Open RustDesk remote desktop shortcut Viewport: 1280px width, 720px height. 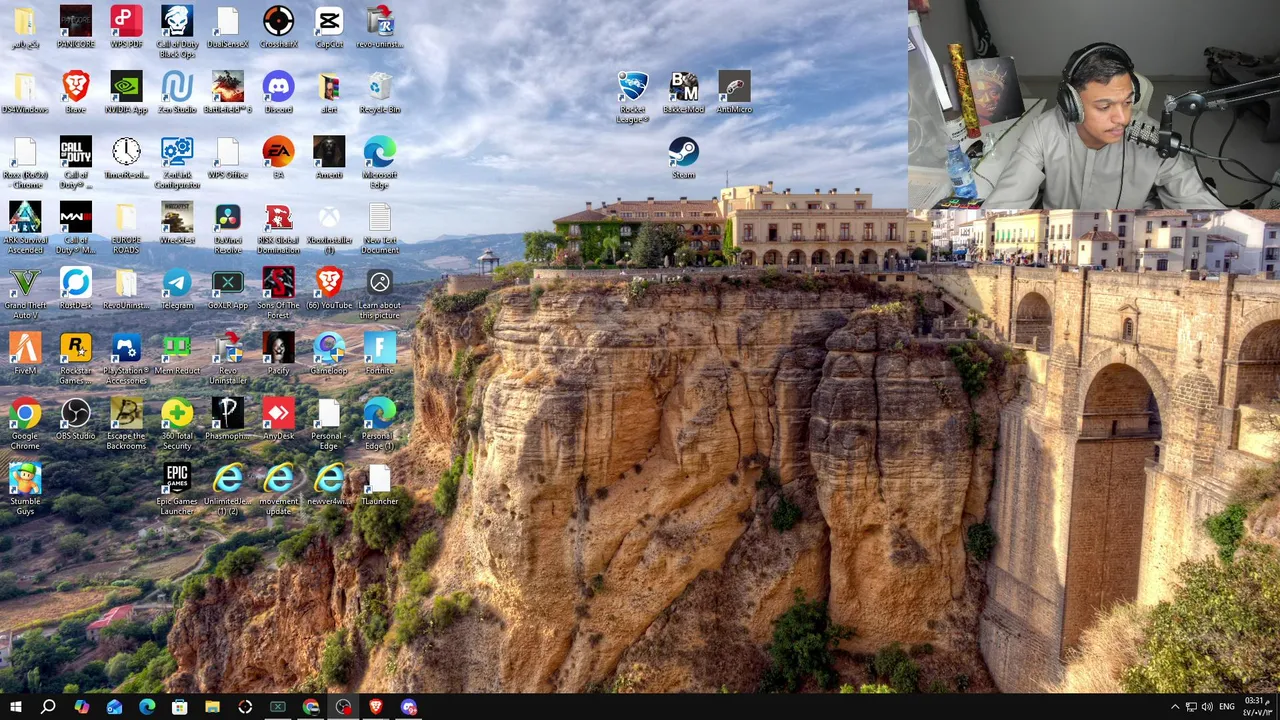point(75,287)
